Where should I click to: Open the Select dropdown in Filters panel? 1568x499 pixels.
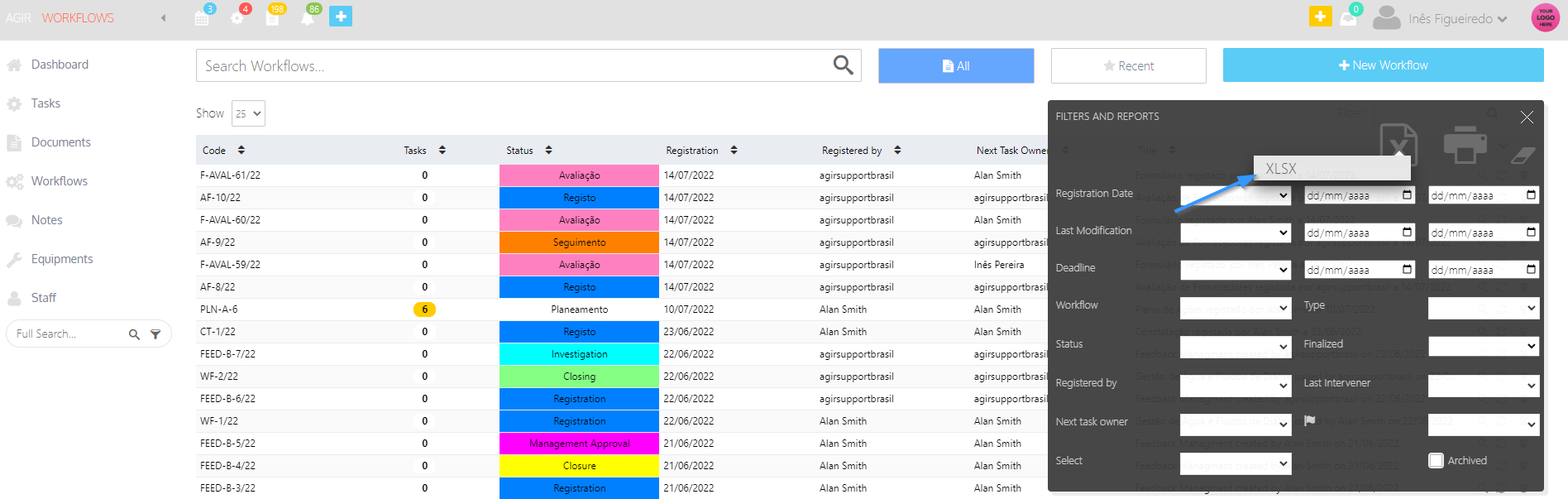click(1236, 463)
